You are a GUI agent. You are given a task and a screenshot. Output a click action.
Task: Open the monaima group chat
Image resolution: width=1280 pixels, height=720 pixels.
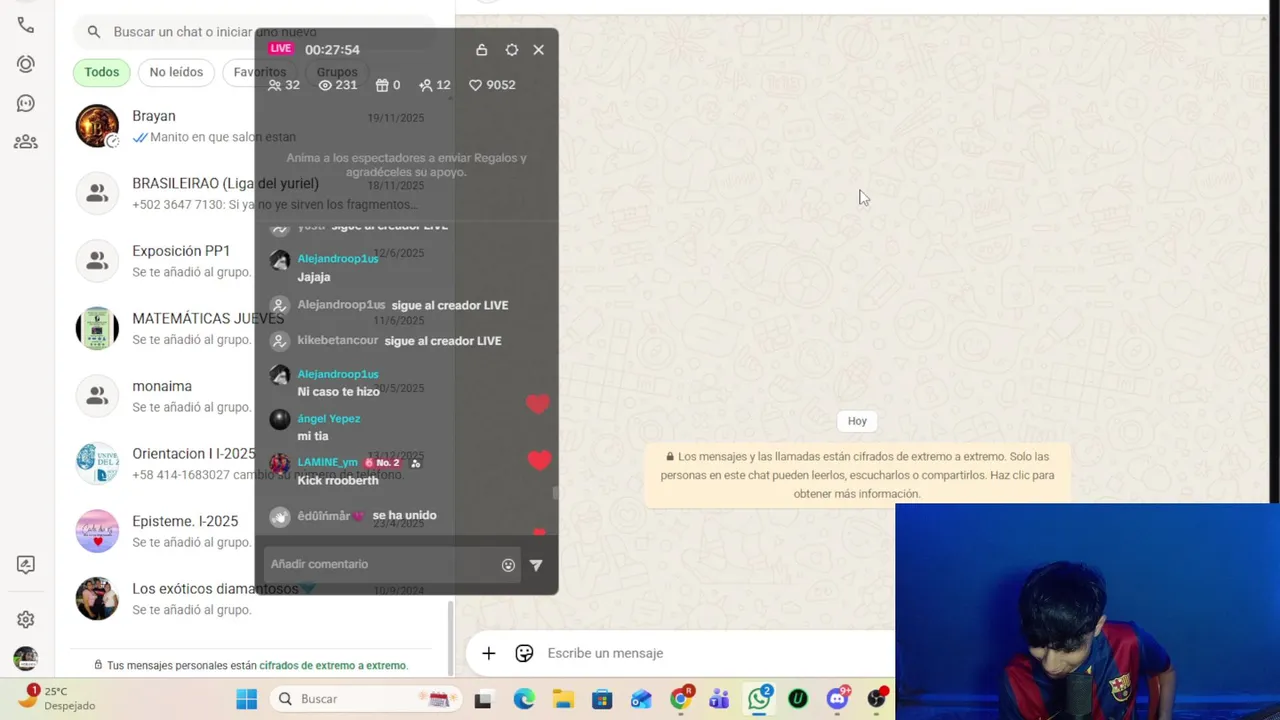pos(255,396)
